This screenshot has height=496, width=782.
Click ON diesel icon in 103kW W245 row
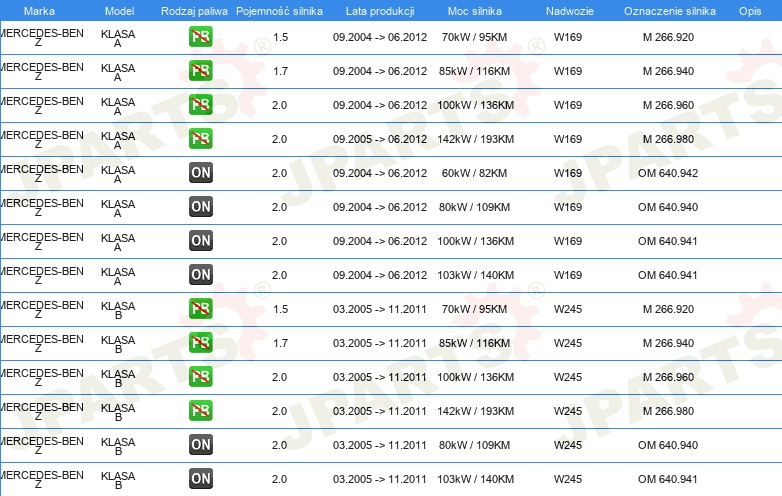[200, 478]
